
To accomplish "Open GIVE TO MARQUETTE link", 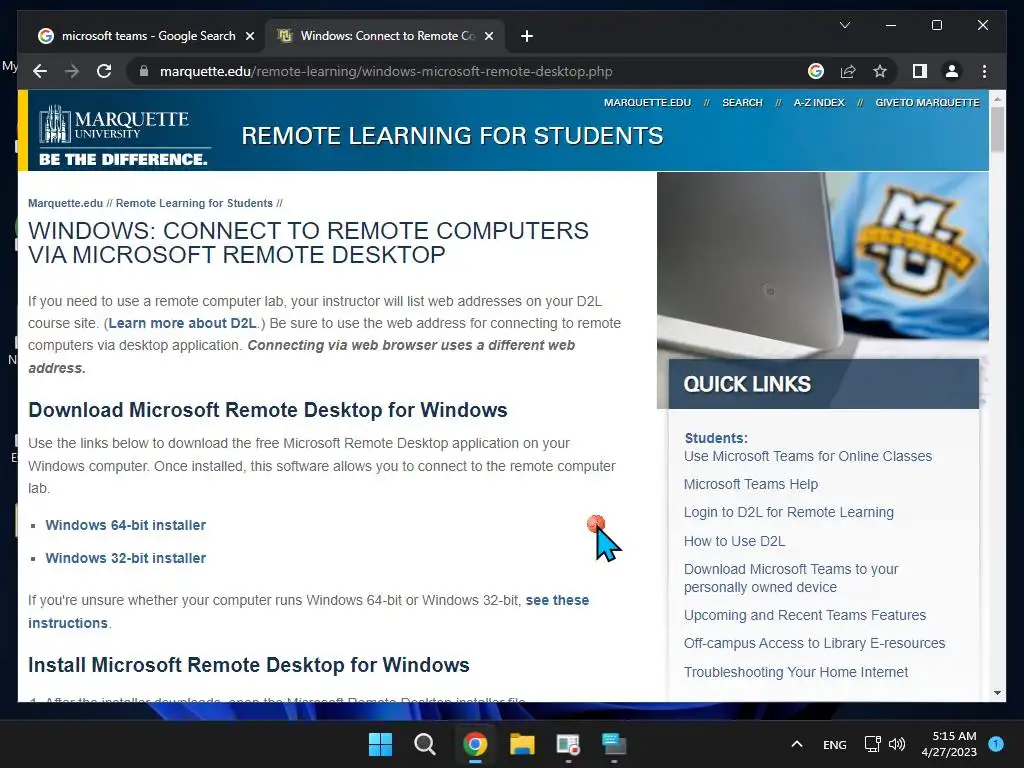I will click(x=927, y=103).
